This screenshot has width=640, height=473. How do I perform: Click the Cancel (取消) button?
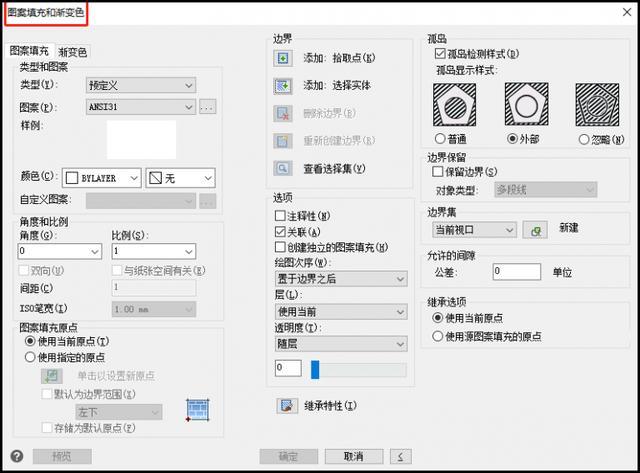(352, 456)
